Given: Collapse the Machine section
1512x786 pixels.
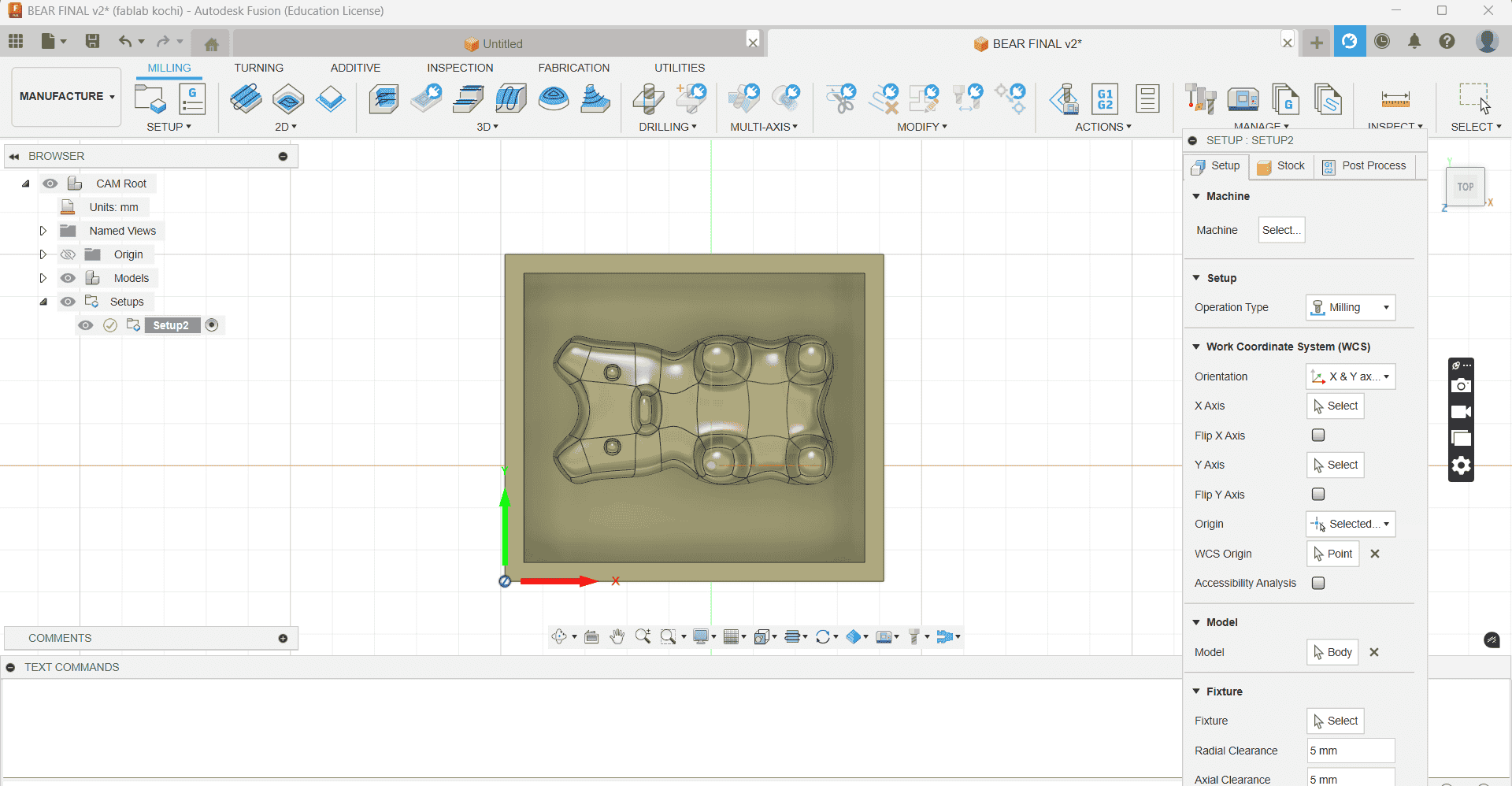Looking at the screenshot, I should pyautogui.click(x=1196, y=196).
